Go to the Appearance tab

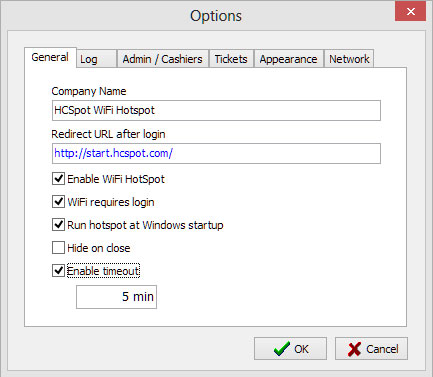pos(289,59)
